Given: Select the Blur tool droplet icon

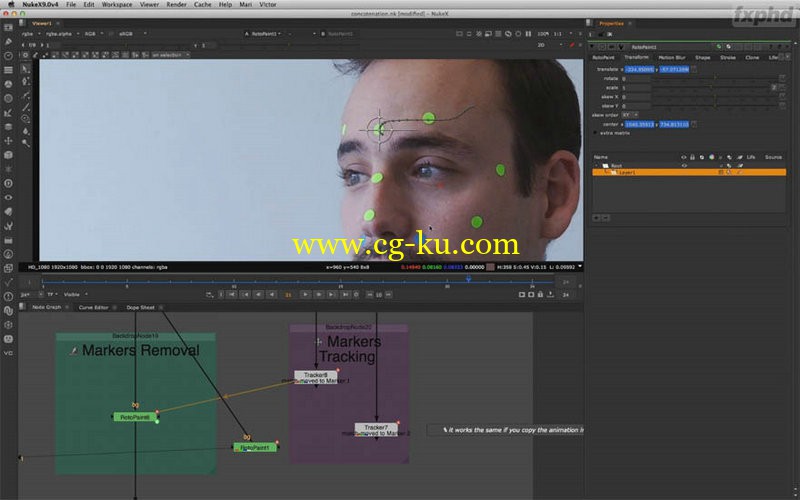Looking at the screenshot, I should (26, 131).
